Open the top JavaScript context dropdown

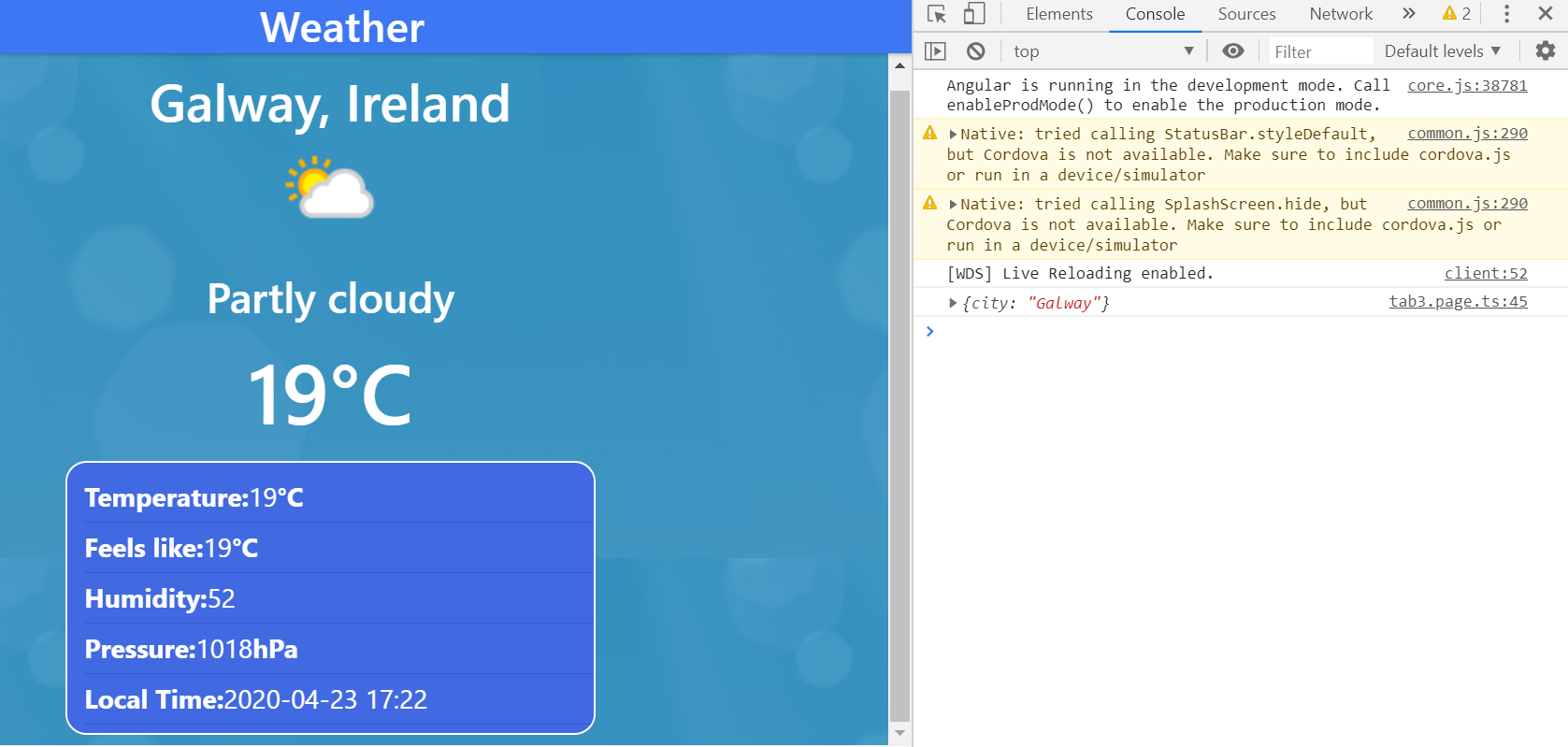tap(1103, 51)
